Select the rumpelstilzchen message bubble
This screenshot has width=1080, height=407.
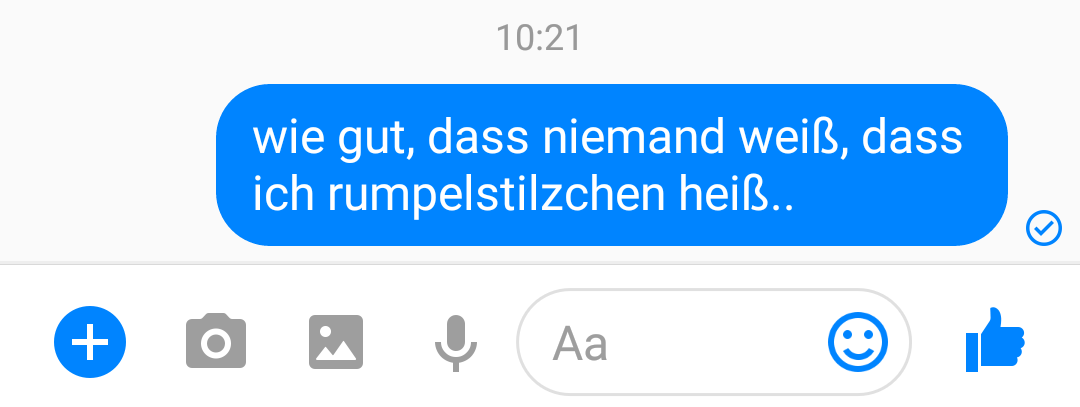(612, 165)
